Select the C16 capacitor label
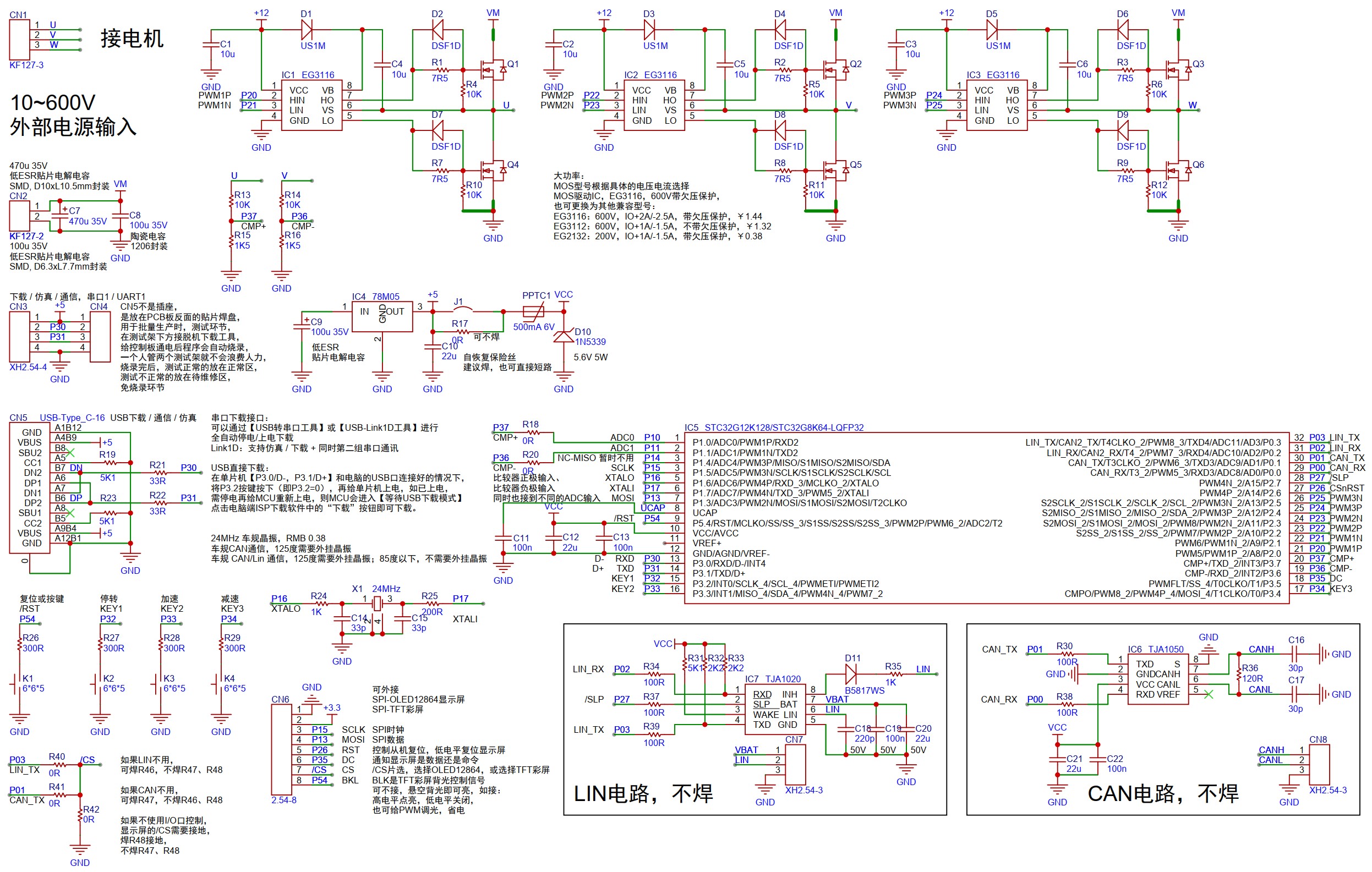The width and height of the screenshot is (1372, 872). point(1296,640)
